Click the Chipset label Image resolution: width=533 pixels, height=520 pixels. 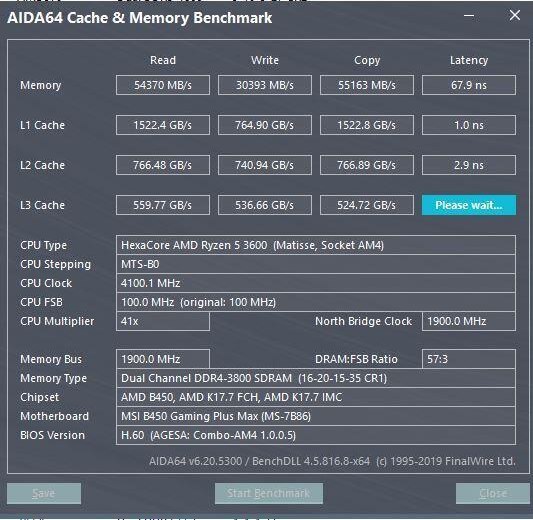[39, 397]
